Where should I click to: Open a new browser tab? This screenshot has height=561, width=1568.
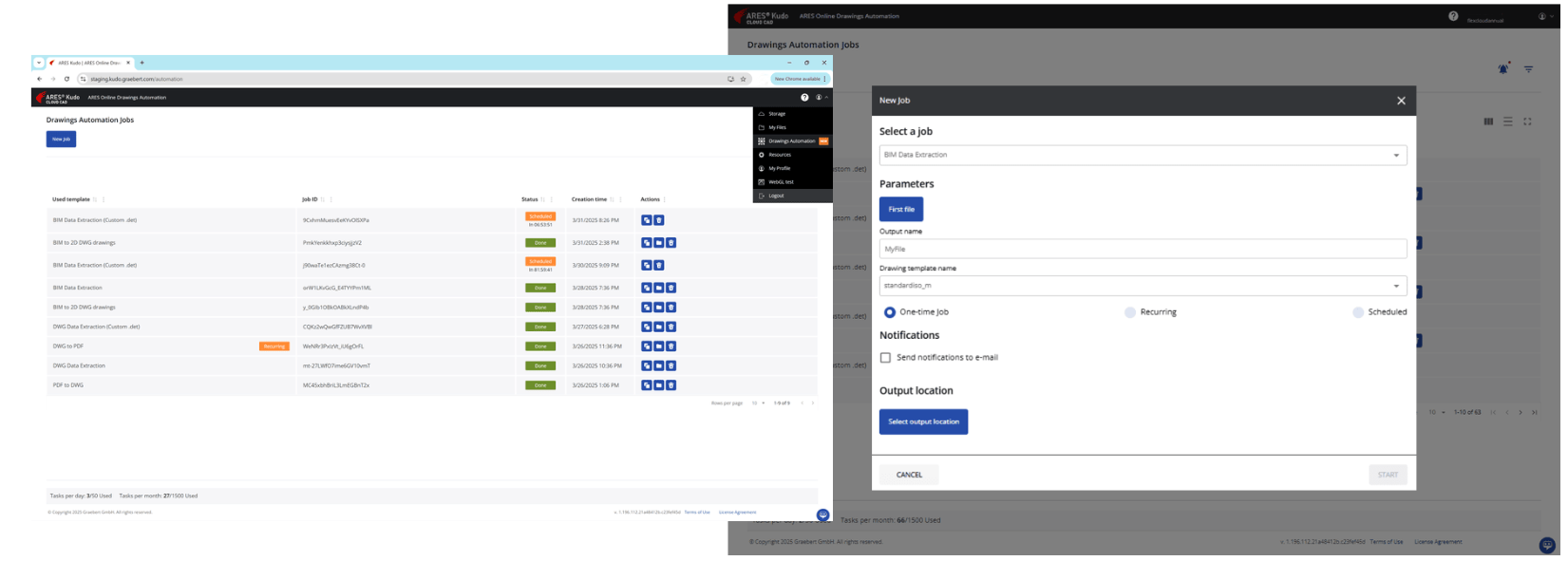click(142, 63)
